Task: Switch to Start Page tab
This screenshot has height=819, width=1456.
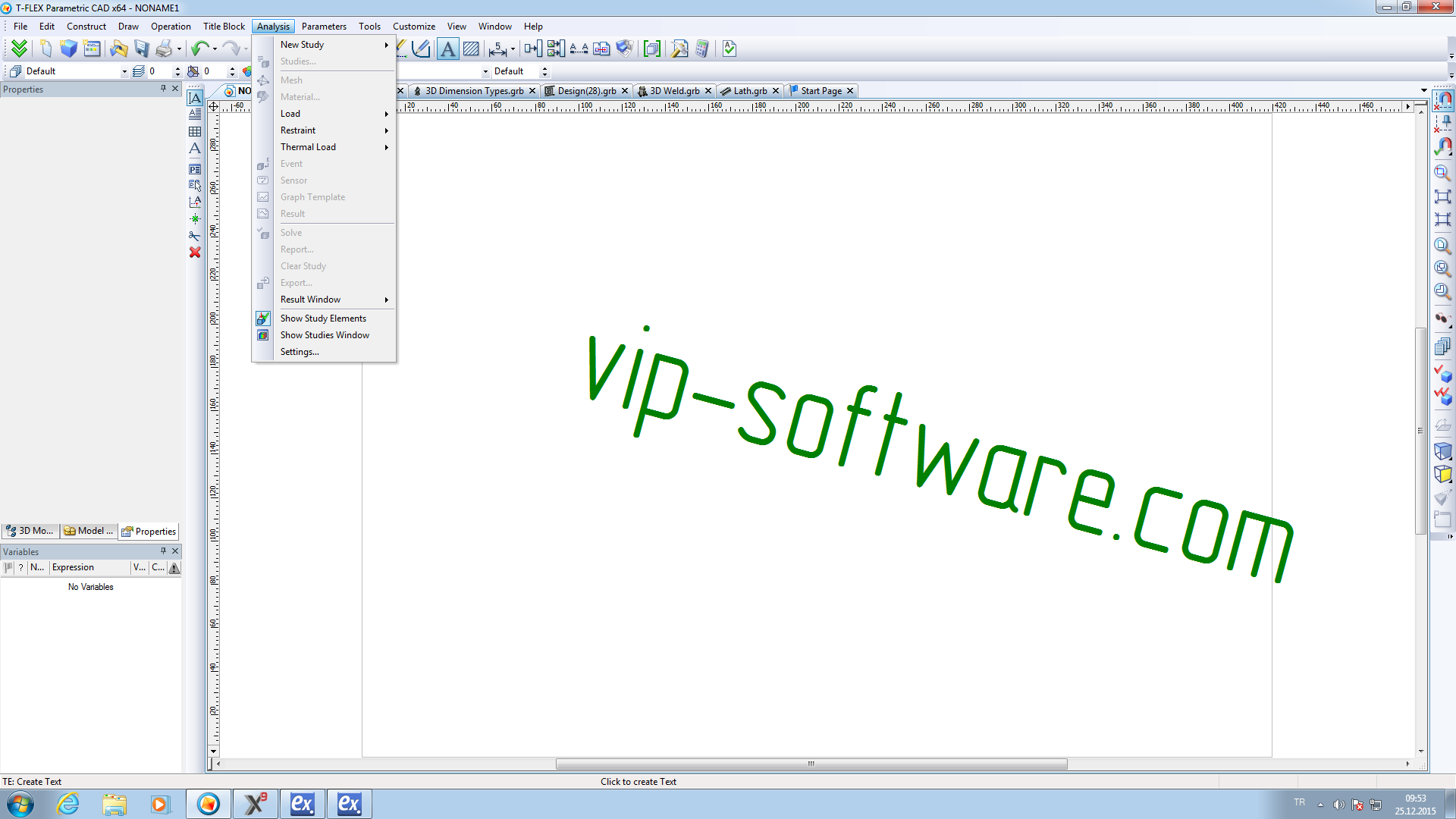Action: click(x=820, y=91)
